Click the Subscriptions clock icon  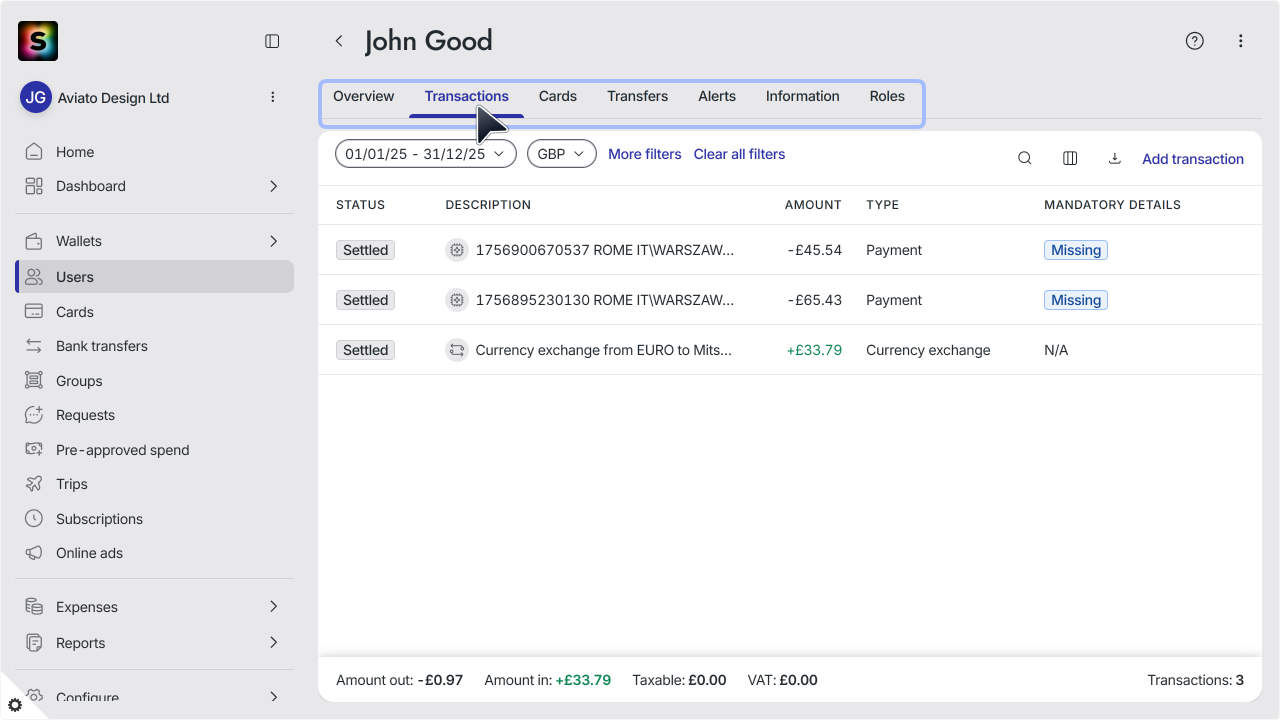[34, 519]
